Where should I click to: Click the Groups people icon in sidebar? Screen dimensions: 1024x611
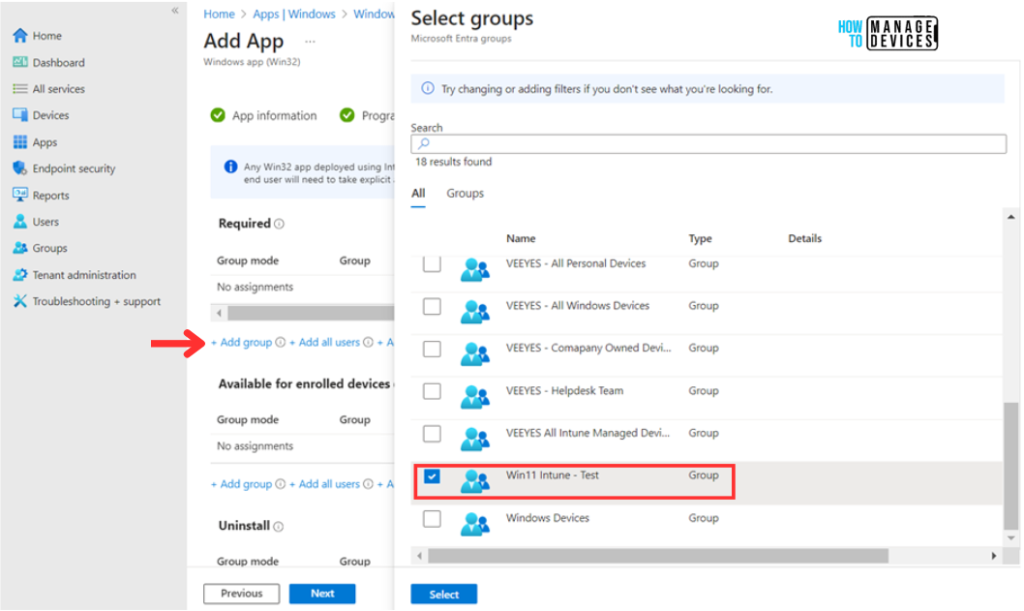tap(20, 248)
